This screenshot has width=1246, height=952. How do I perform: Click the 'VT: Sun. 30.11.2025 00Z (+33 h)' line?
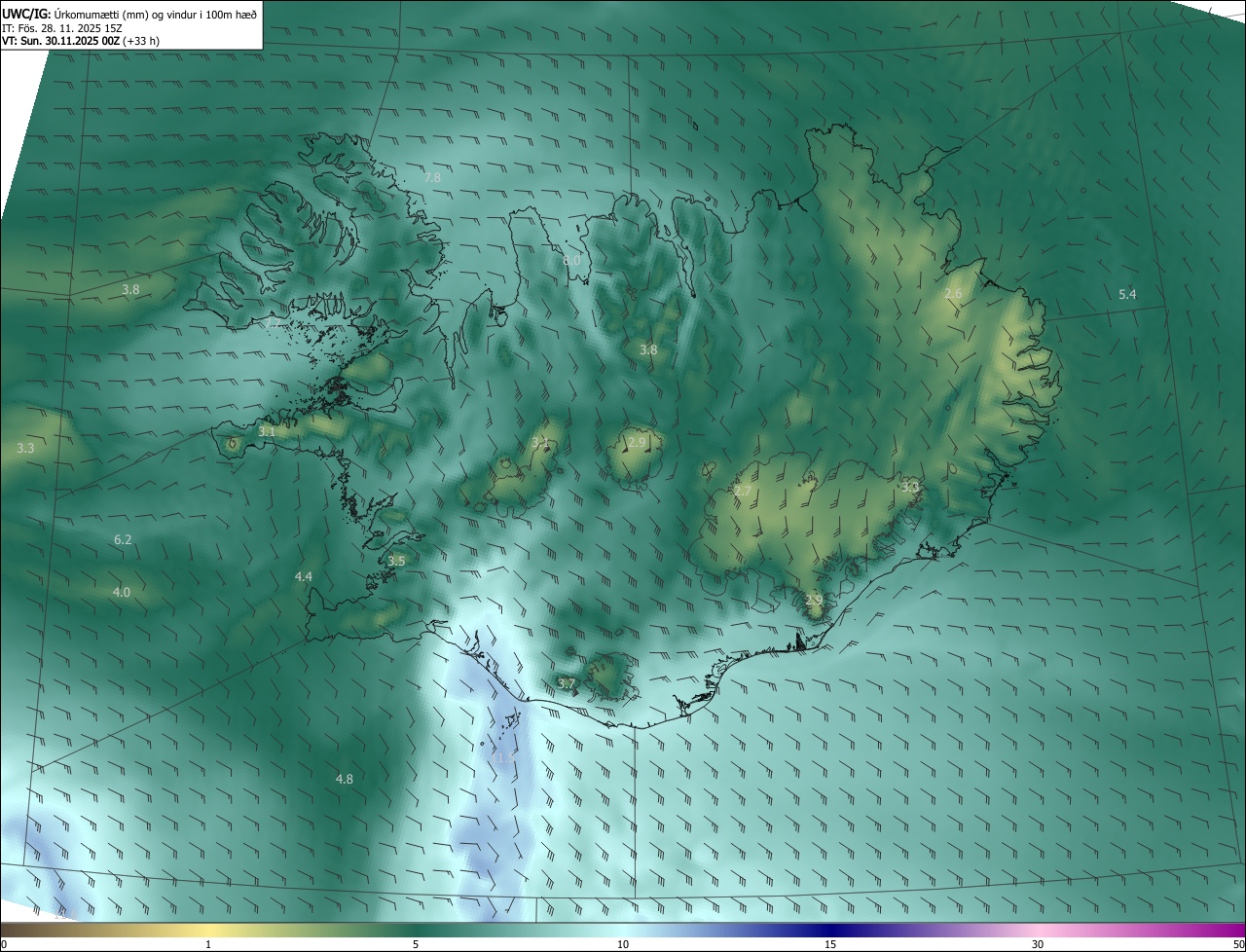(81, 42)
